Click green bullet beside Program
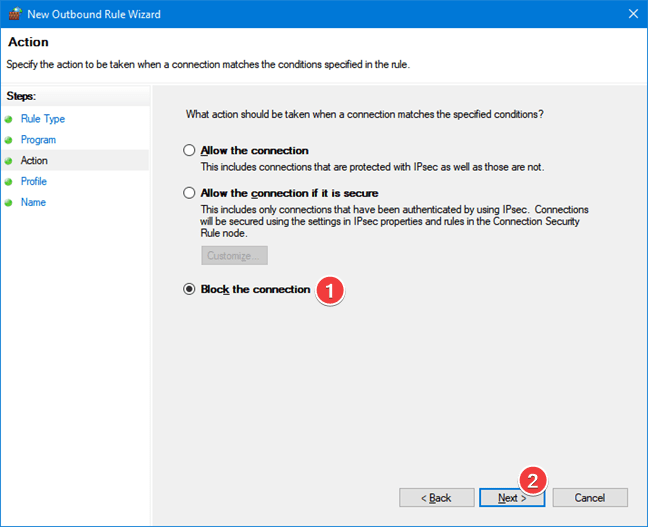Screen dimensions: 648x527 [x=8, y=140]
